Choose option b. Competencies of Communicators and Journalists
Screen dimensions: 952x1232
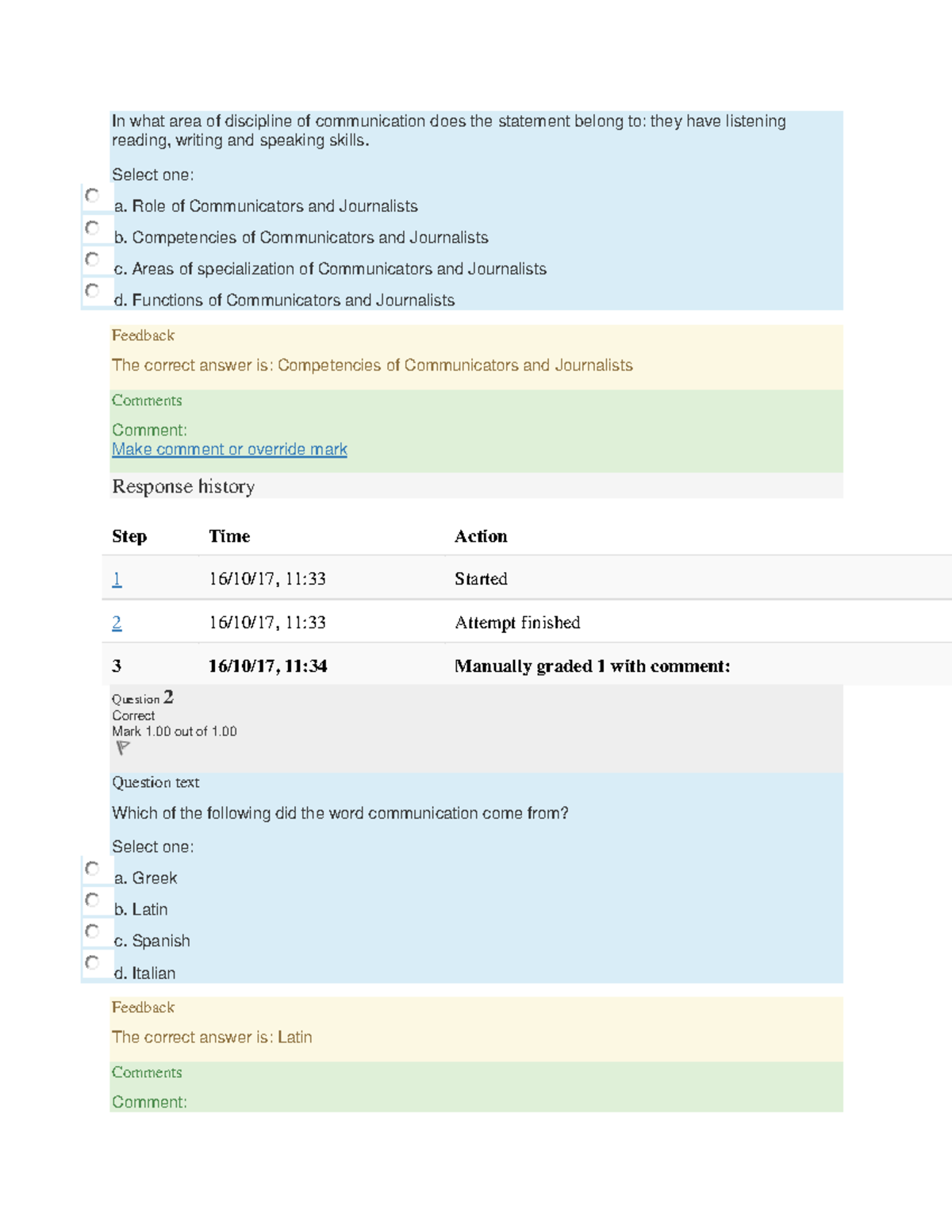pyautogui.click(x=92, y=228)
